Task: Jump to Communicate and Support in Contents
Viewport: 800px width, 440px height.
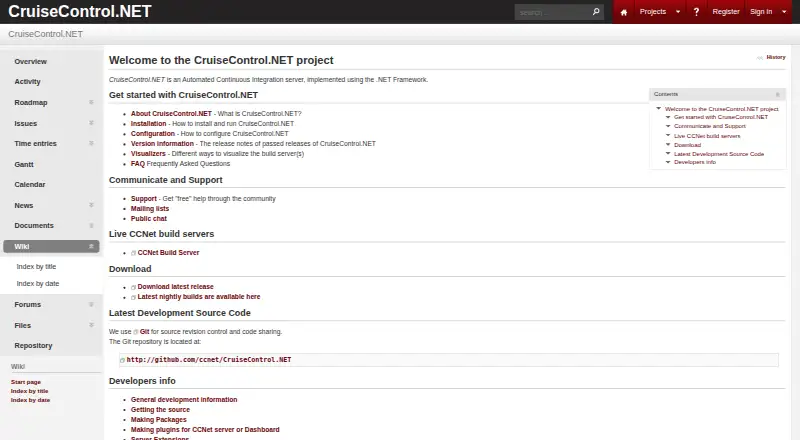Action: (x=710, y=126)
